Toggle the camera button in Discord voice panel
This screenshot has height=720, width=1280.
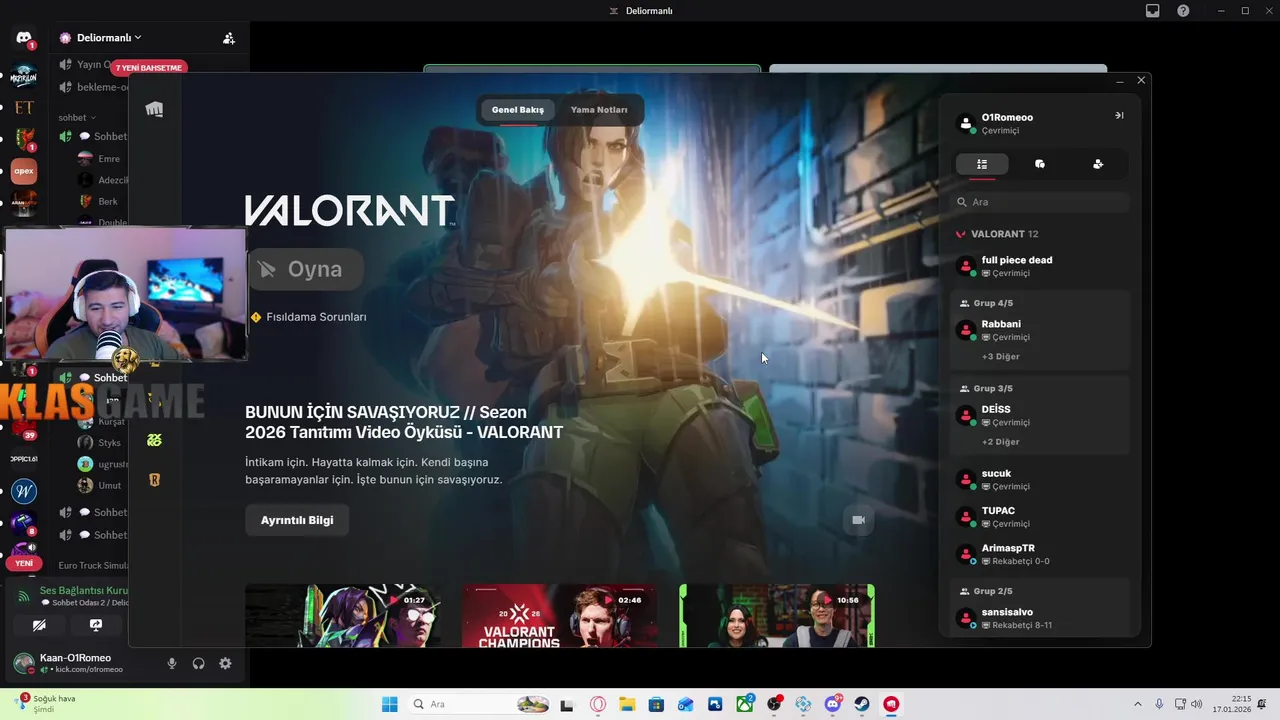point(39,625)
